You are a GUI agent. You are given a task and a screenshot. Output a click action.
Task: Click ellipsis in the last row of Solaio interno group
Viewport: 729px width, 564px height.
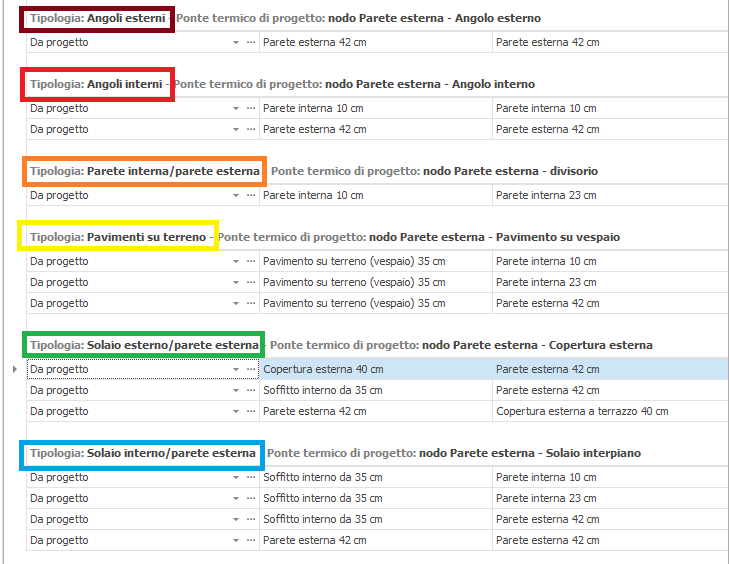click(x=251, y=540)
